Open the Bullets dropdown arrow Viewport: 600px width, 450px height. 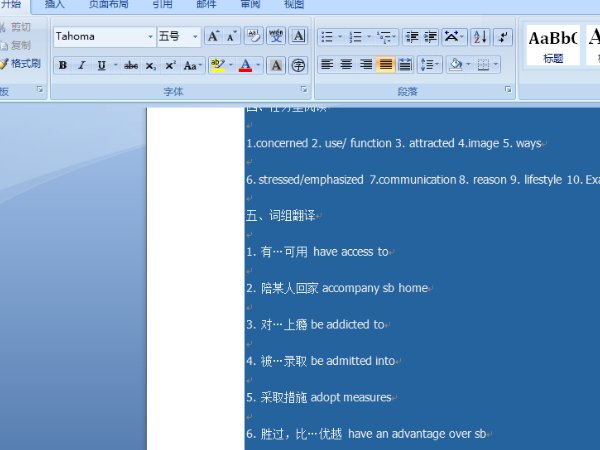tap(340, 37)
